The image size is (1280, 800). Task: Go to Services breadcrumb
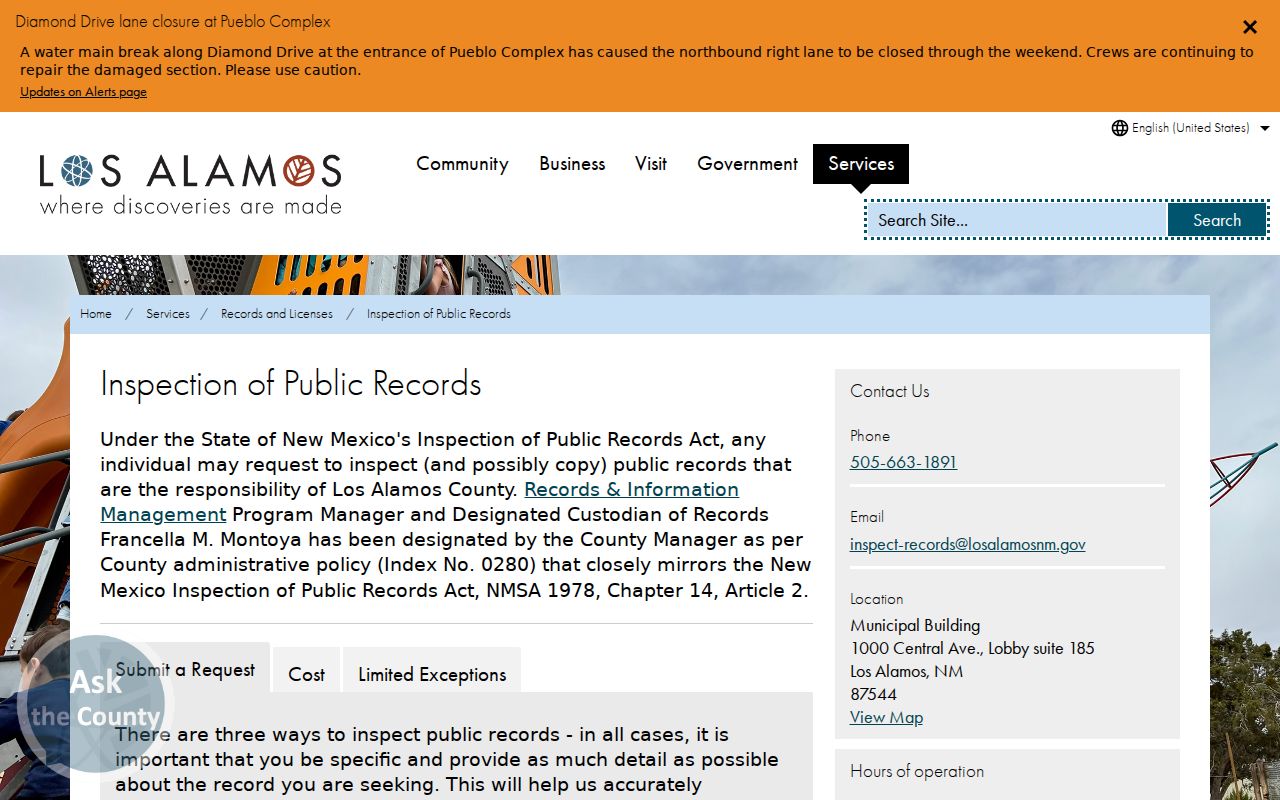pos(168,314)
